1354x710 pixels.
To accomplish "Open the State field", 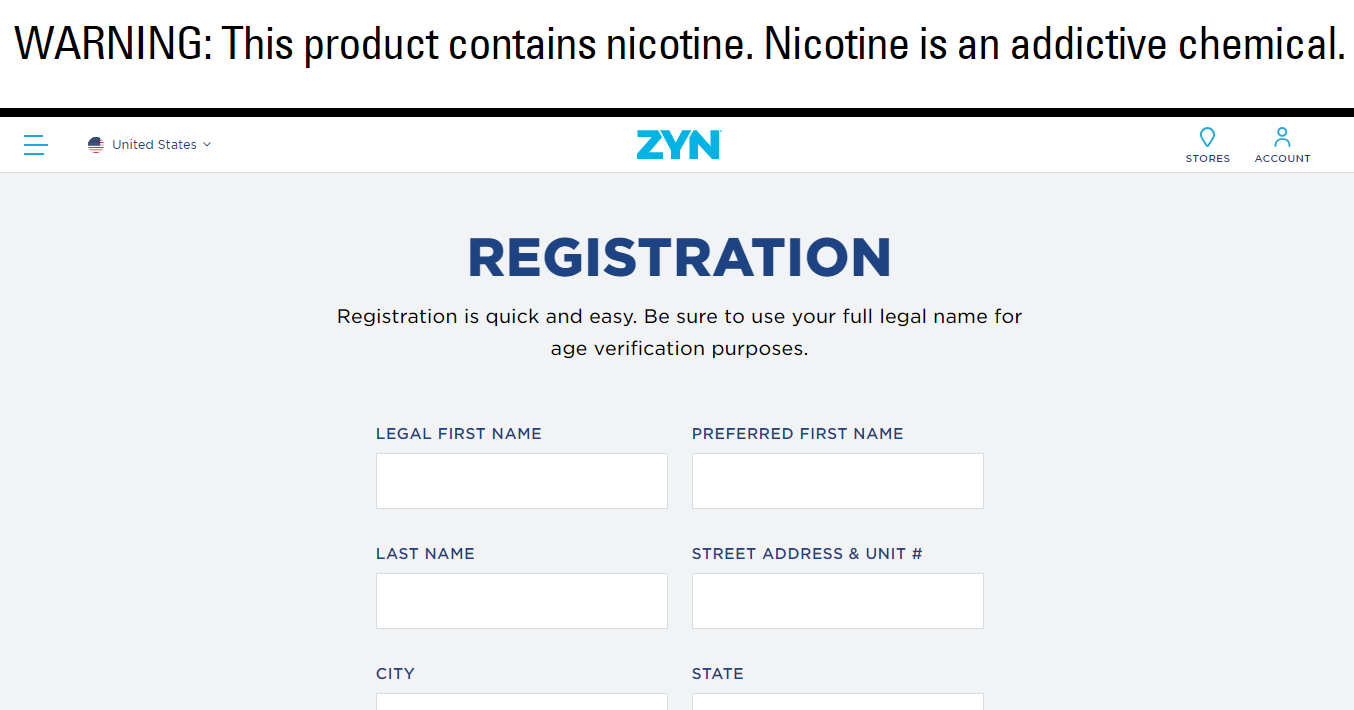I will [x=837, y=702].
